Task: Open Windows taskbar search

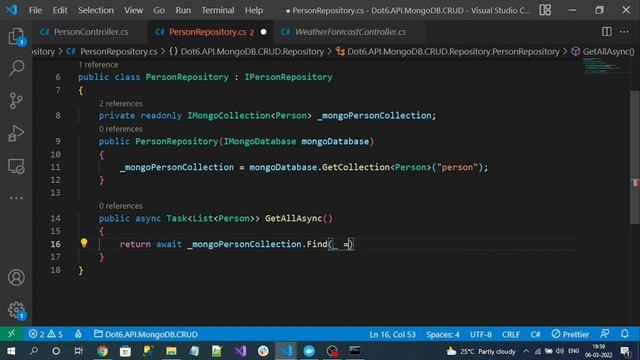Action: click(34, 351)
